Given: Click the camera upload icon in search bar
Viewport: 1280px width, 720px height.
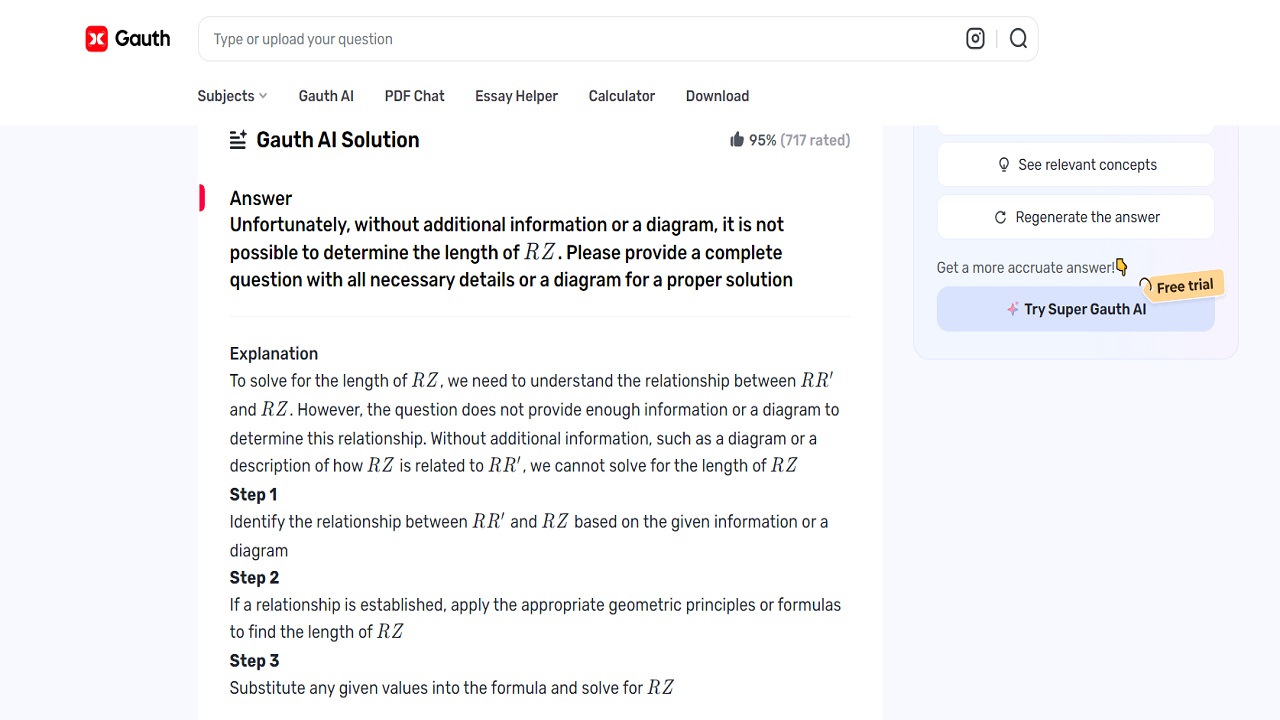Looking at the screenshot, I should pyautogui.click(x=975, y=39).
